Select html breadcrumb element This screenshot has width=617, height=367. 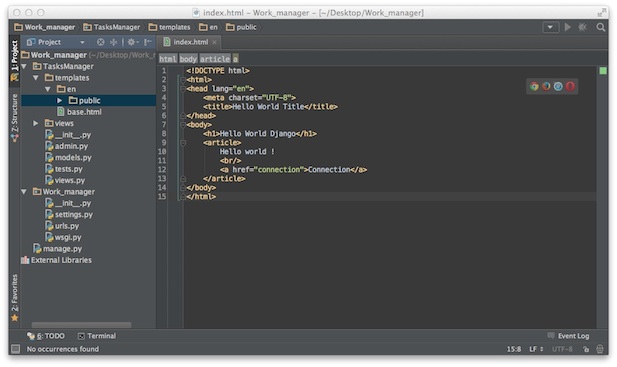[x=168, y=59]
